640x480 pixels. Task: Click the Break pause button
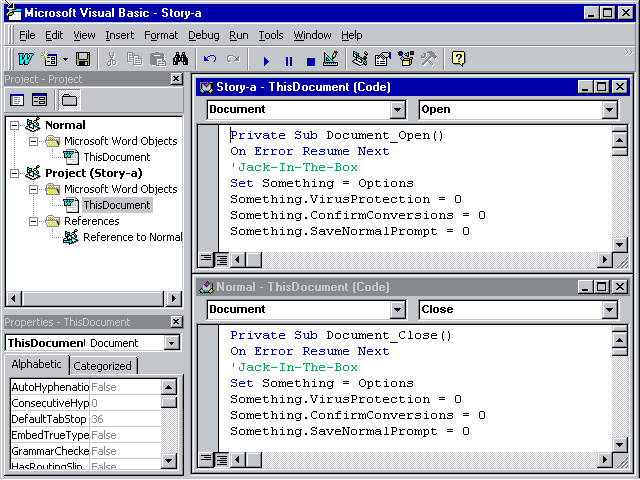point(289,61)
